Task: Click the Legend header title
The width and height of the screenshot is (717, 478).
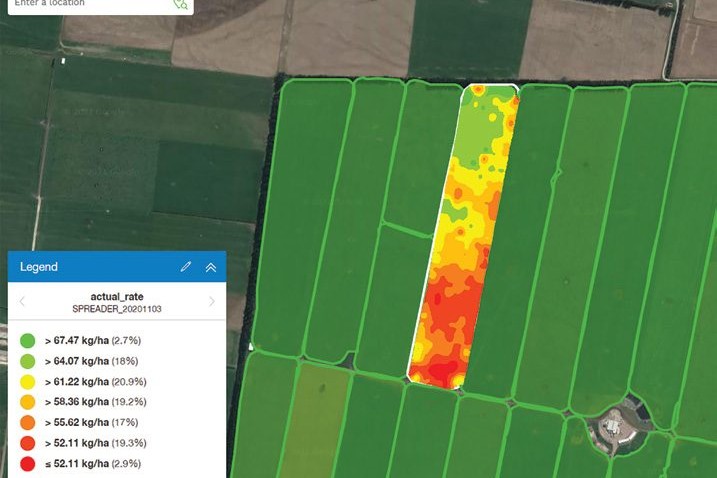Action: 39,267
